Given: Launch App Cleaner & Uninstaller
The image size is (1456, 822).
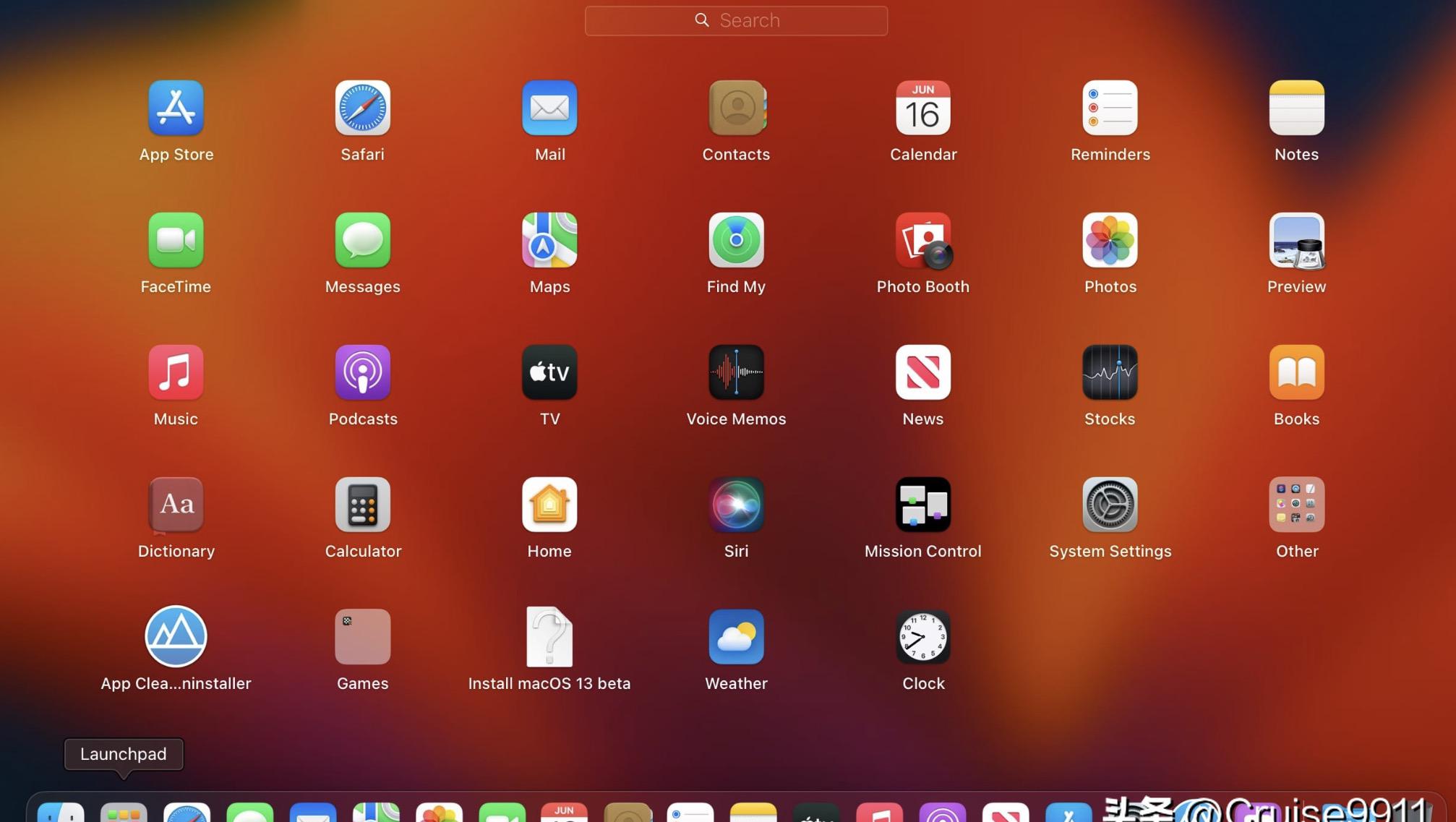Looking at the screenshot, I should pyautogui.click(x=176, y=637).
